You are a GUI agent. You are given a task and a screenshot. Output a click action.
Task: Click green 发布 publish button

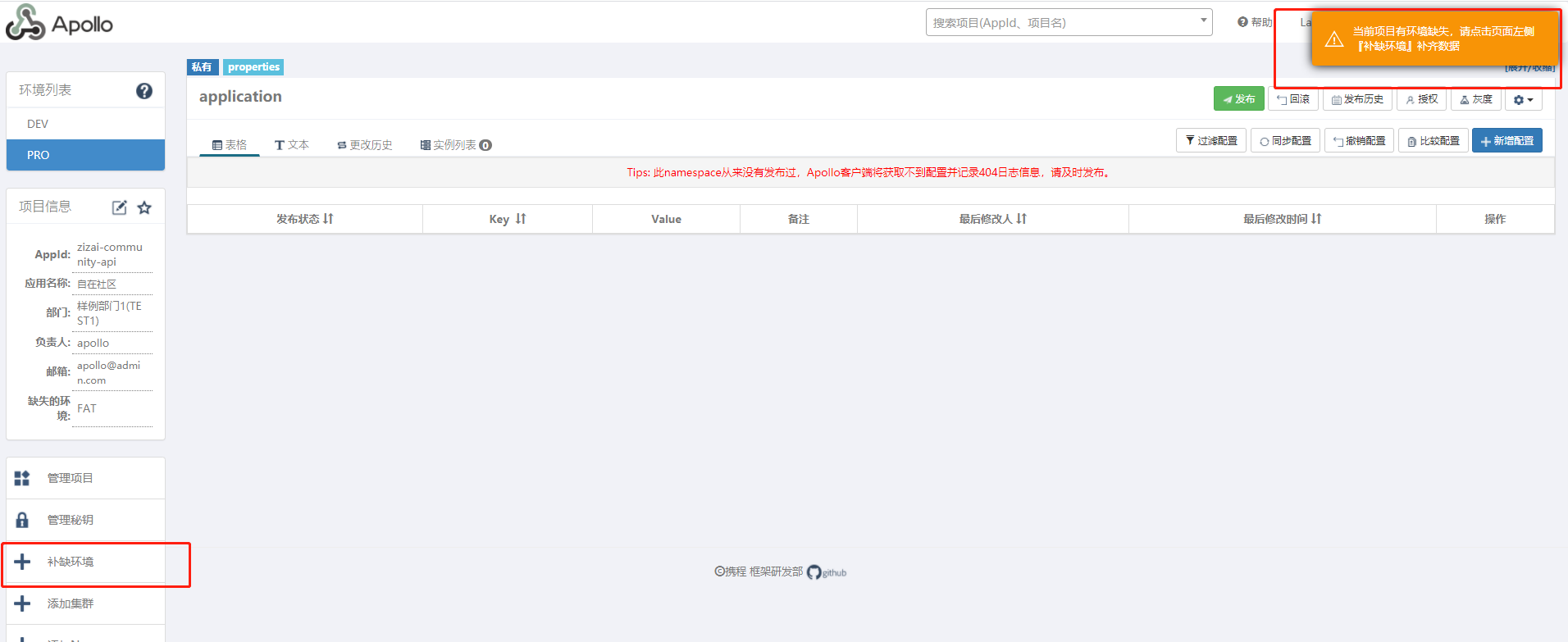click(x=1238, y=99)
